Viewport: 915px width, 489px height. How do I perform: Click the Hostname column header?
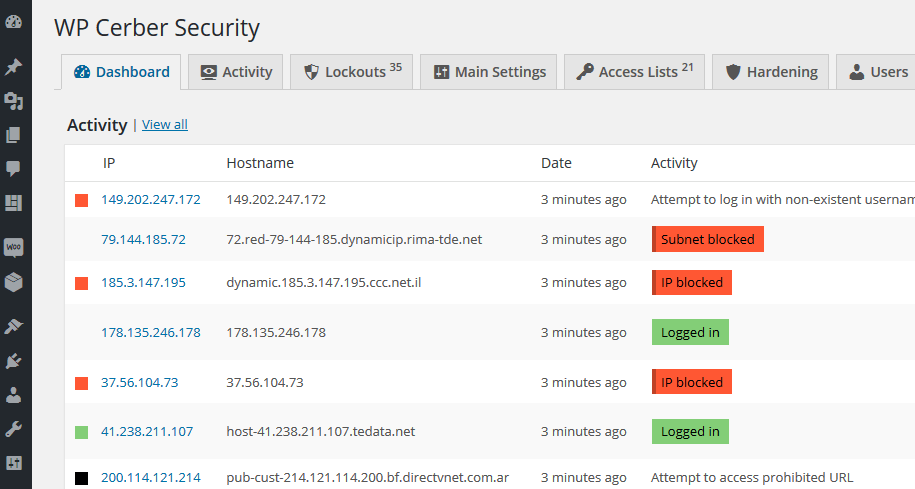(x=260, y=163)
